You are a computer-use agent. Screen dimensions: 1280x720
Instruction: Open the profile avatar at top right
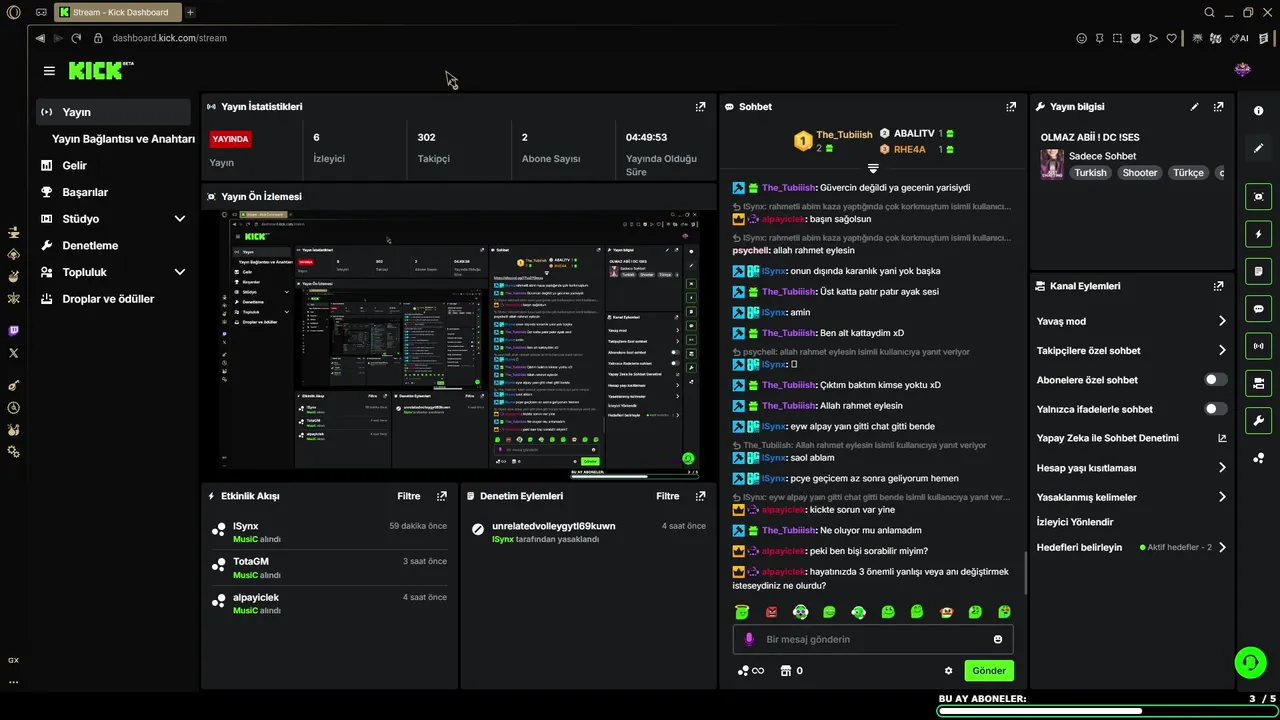click(x=1243, y=70)
